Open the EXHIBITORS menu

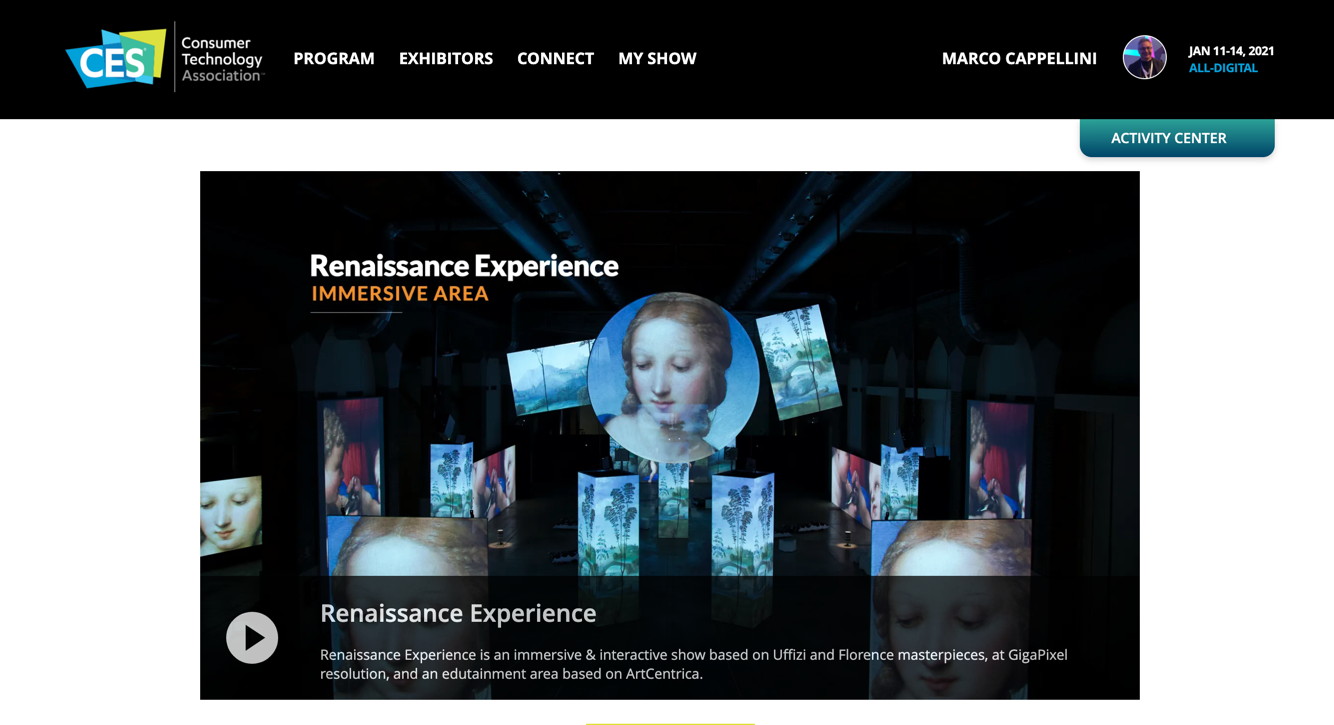click(446, 59)
